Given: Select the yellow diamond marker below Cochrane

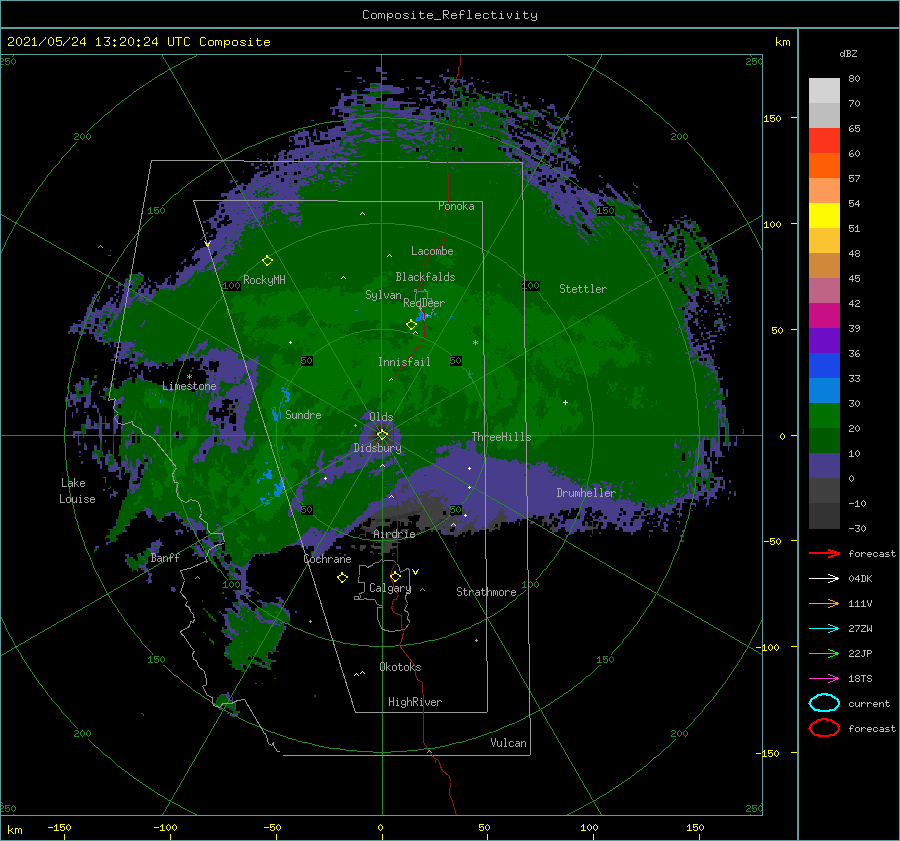Looking at the screenshot, I should 342,578.
